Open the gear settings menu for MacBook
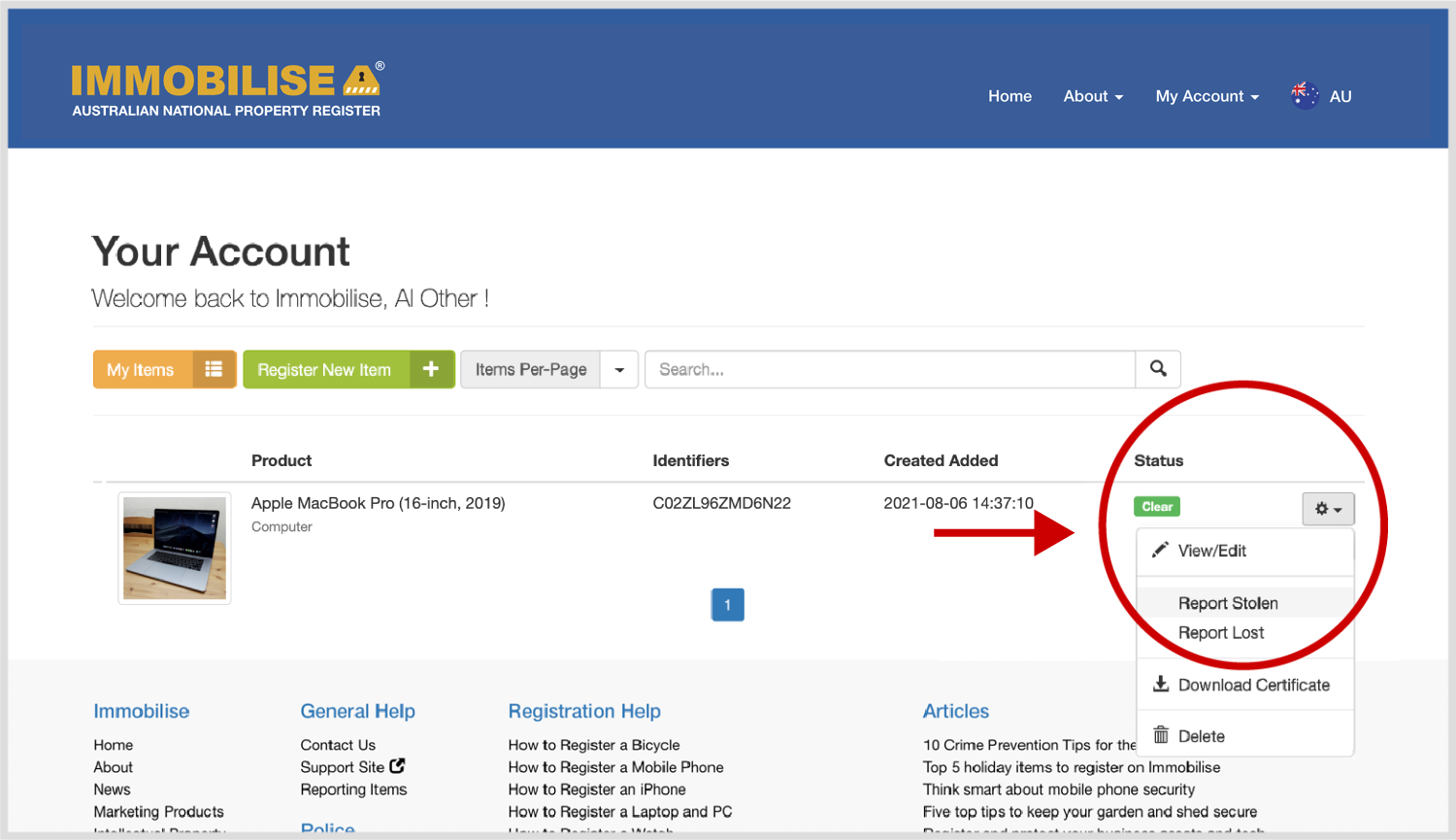1456x840 pixels. [1327, 509]
